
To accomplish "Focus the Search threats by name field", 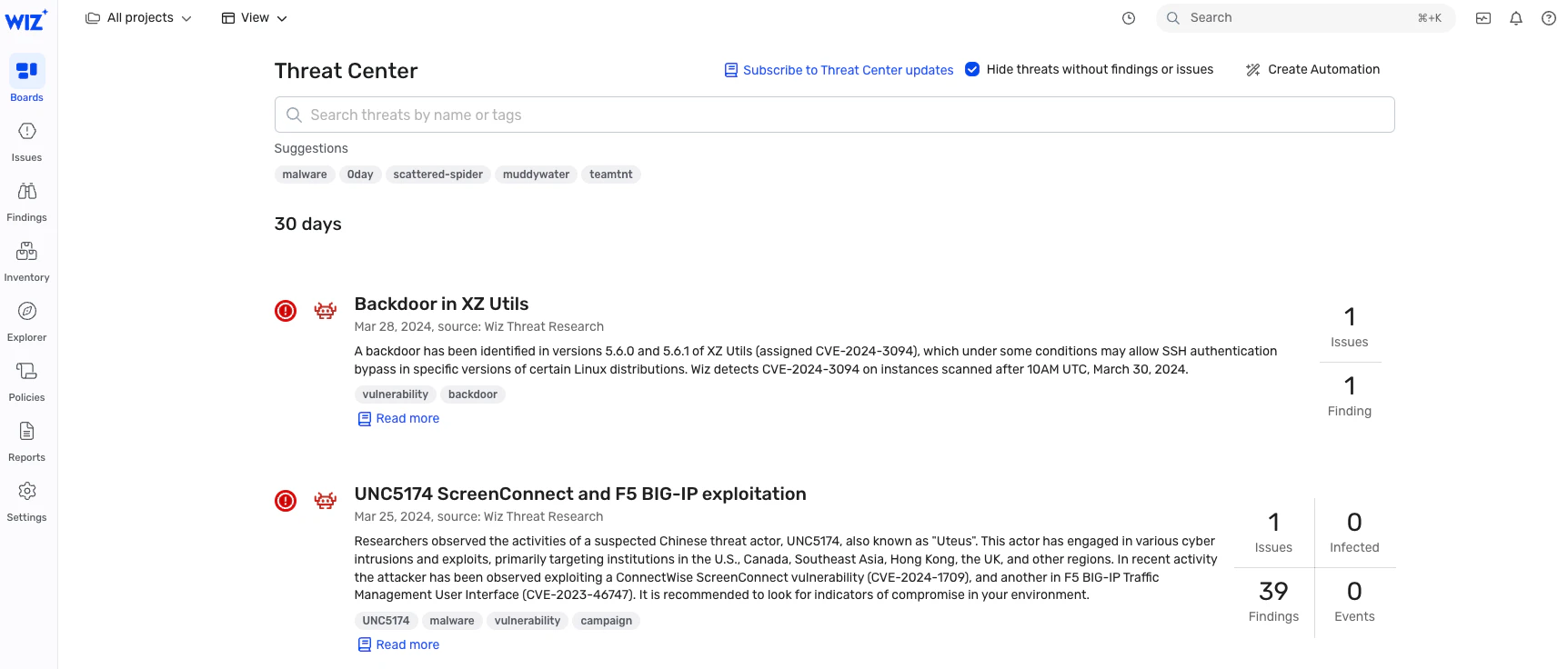I will 834,115.
